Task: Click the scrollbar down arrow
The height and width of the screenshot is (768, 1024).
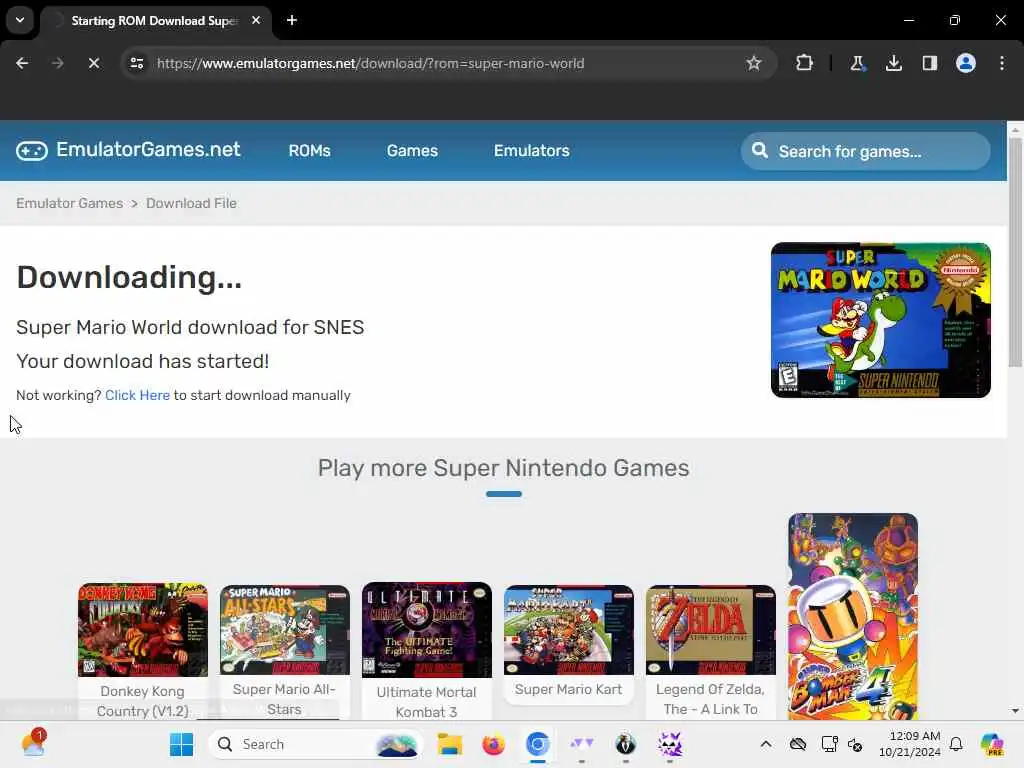Action: pyautogui.click(x=1015, y=711)
